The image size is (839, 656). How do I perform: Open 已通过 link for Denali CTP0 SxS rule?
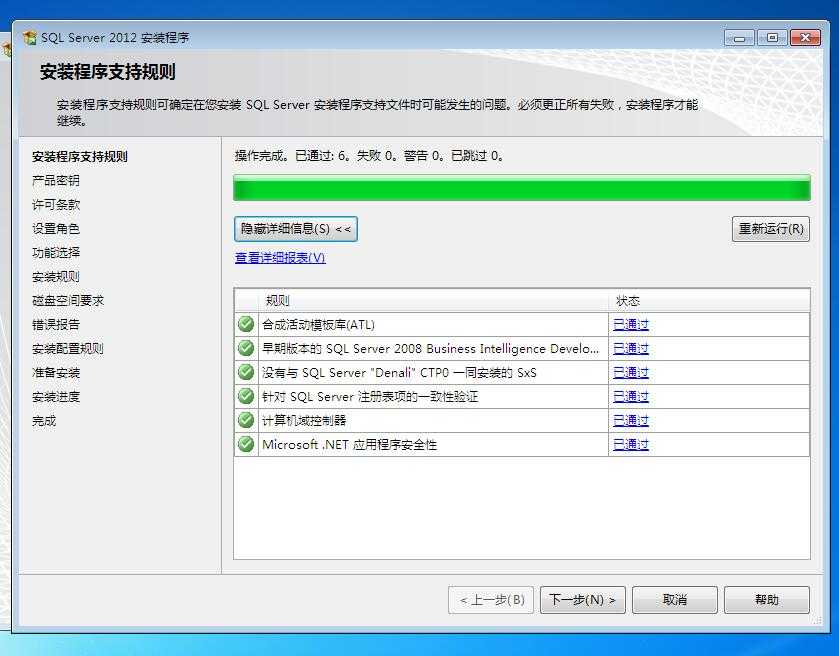pos(631,372)
